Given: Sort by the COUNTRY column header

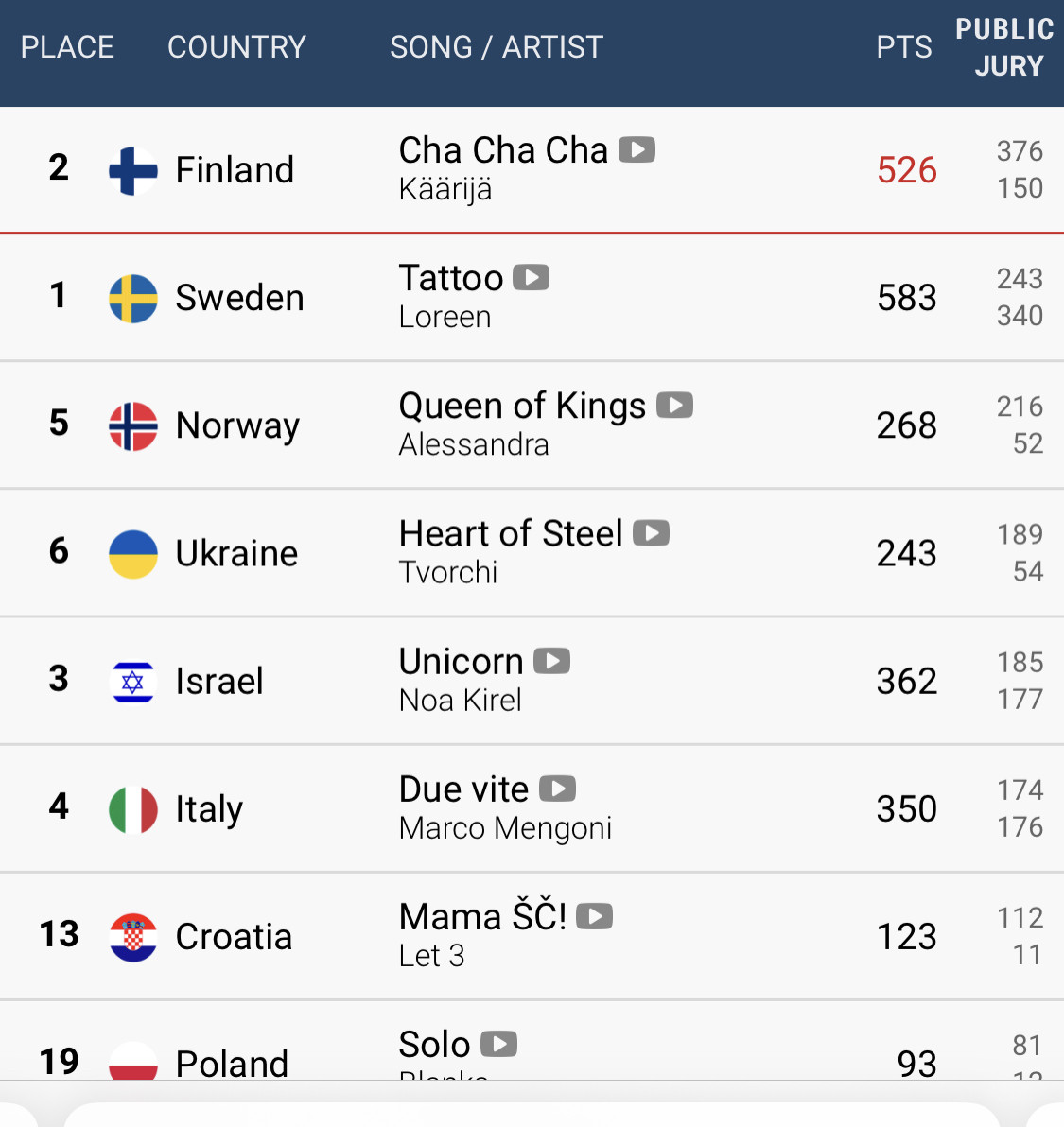Looking at the screenshot, I should pyautogui.click(x=236, y=47).
